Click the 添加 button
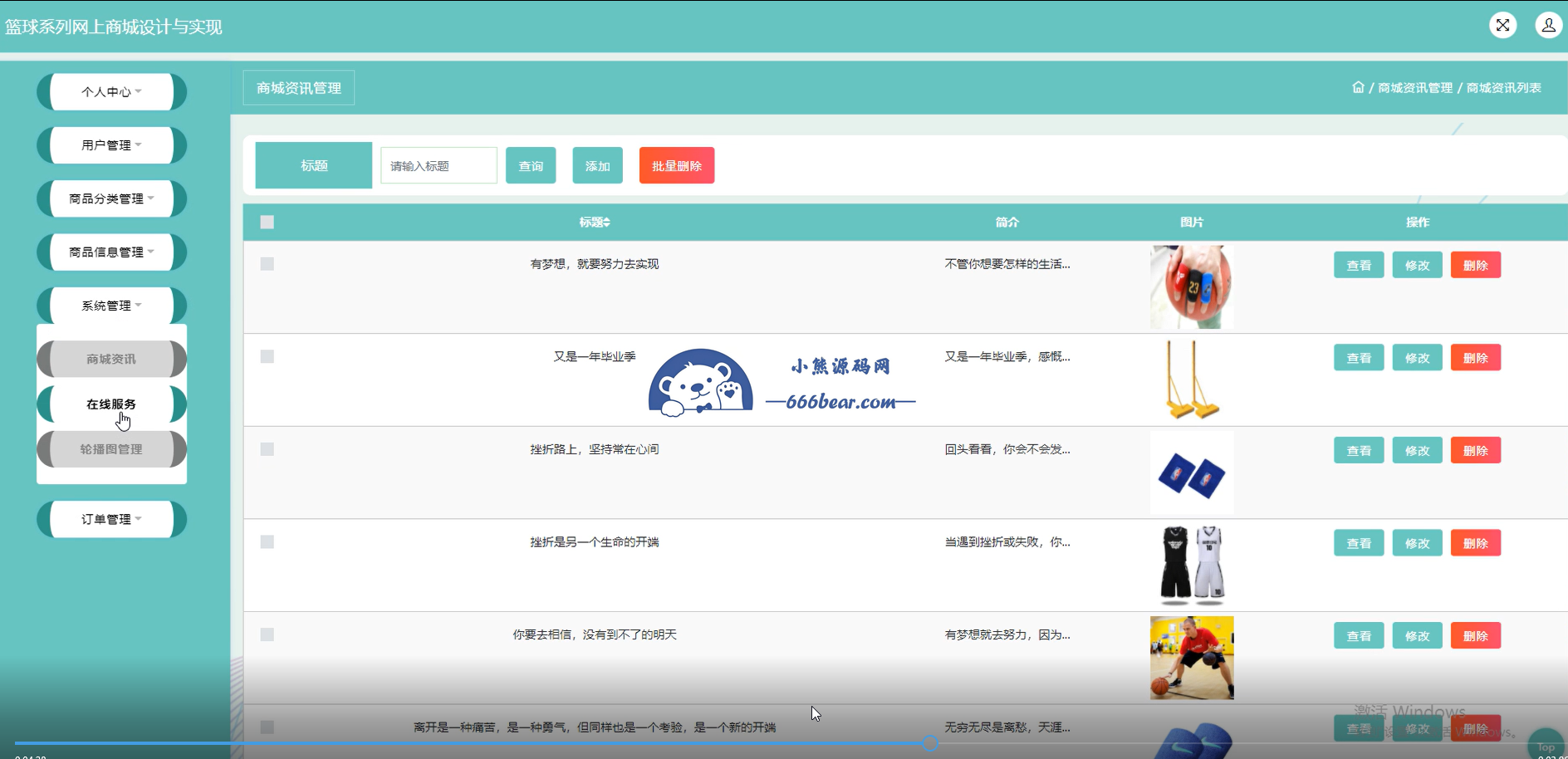Image resolution: width=1568 pixels, height=759 pixels. pyautogui.click(x=597, y=166)
